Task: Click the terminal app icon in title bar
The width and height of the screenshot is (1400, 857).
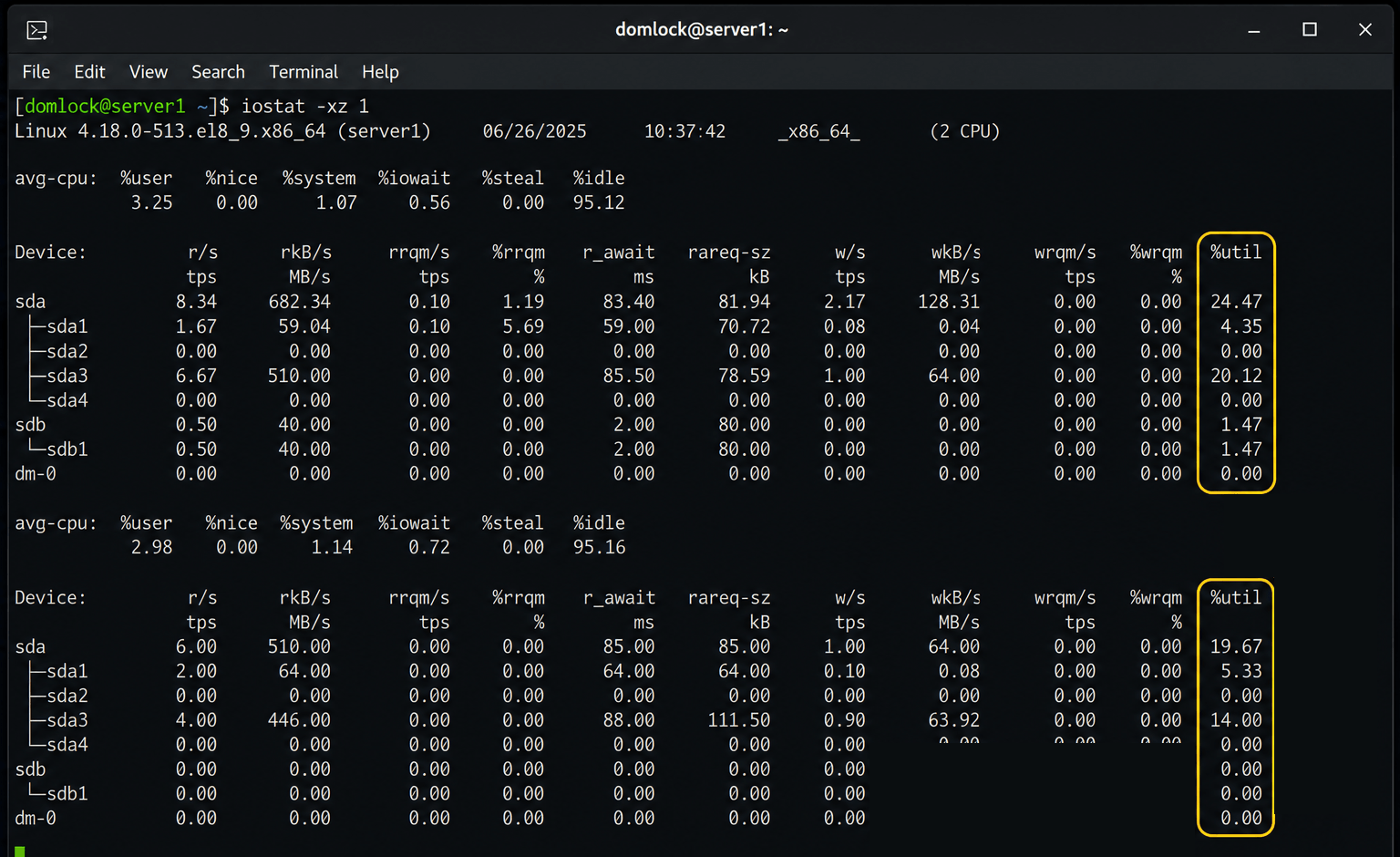Action: click(37, 30)
